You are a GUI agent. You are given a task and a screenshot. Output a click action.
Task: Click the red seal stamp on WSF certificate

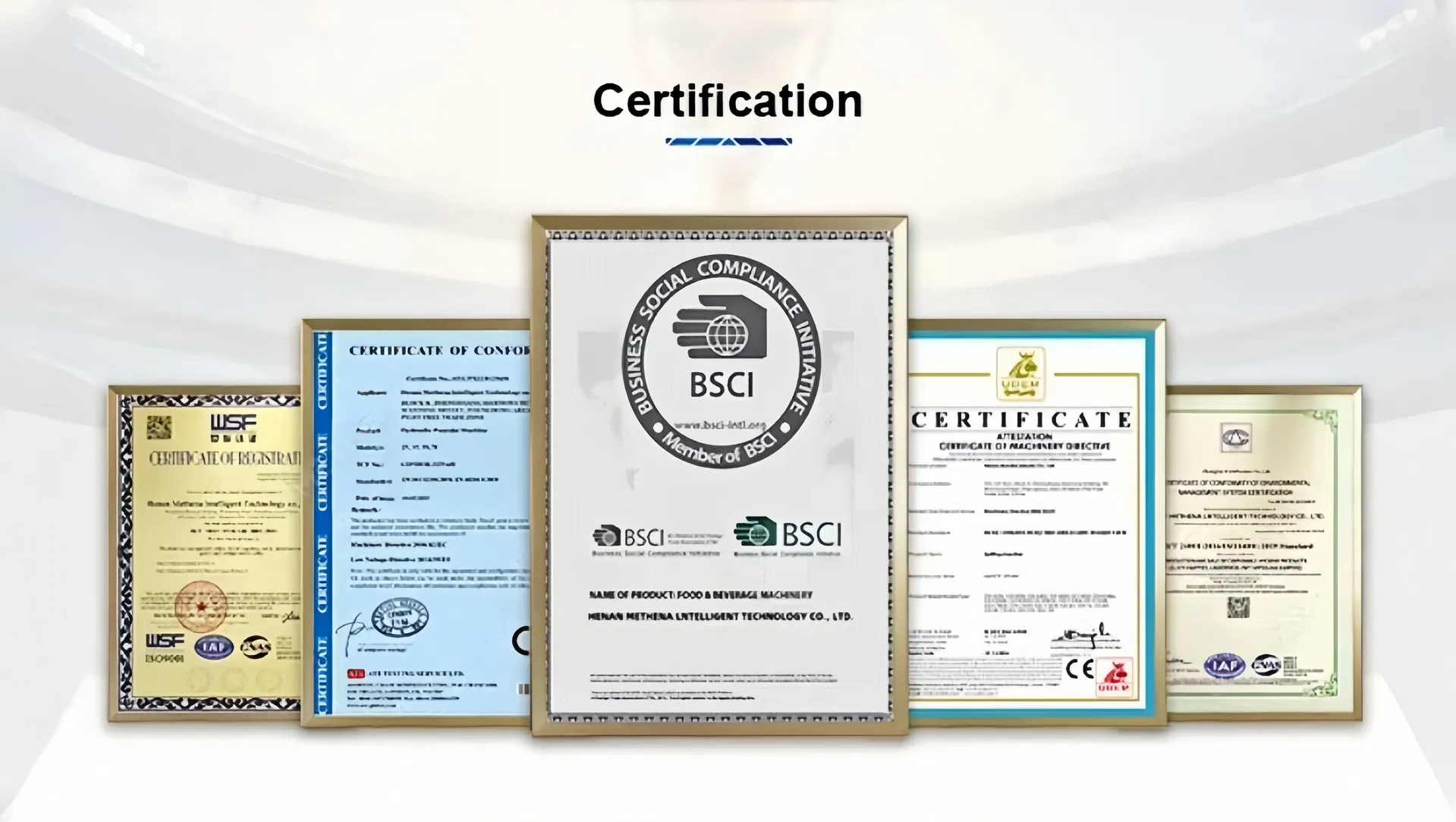pyautogui.click(x=200, y=606)
